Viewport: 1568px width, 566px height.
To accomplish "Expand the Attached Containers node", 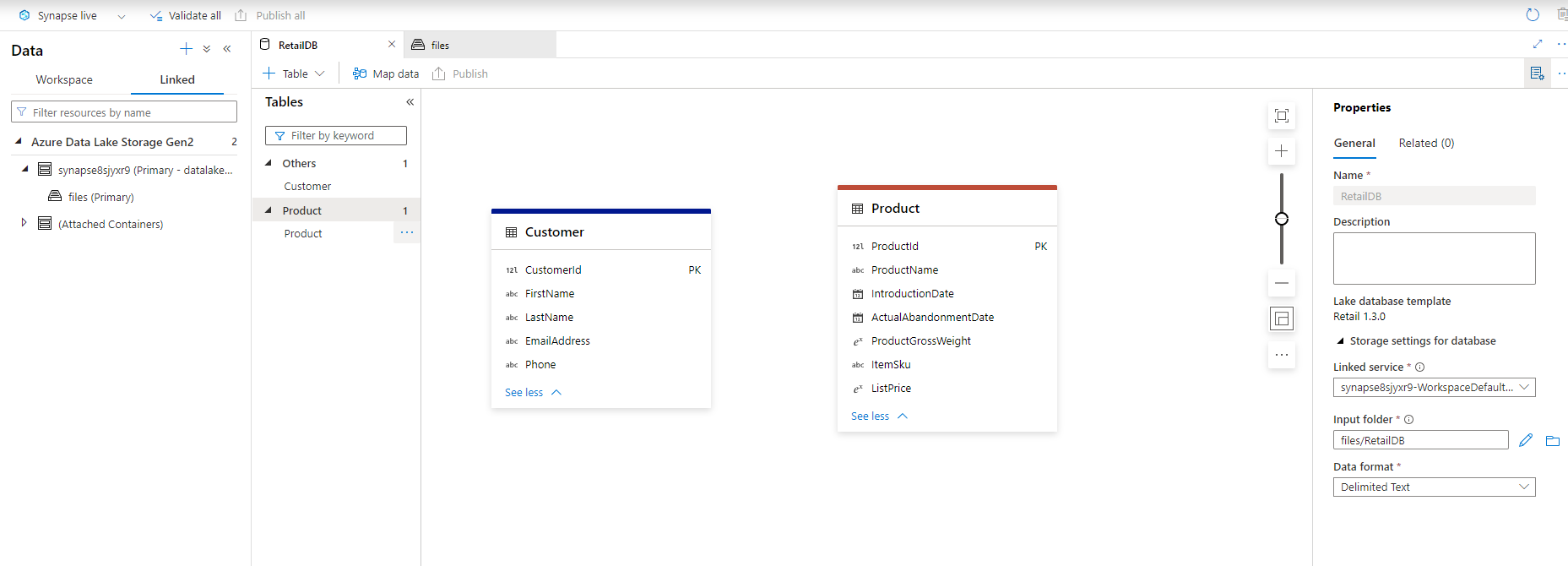I will coord(24,223).
